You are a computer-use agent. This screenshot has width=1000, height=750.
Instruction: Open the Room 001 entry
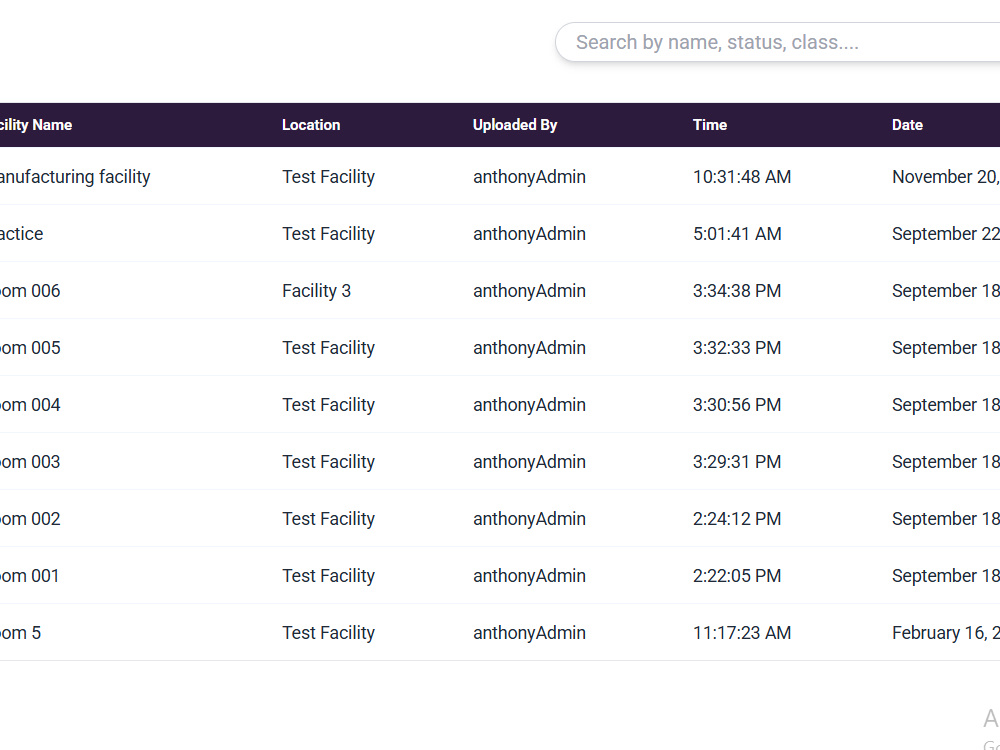(500, 575)
